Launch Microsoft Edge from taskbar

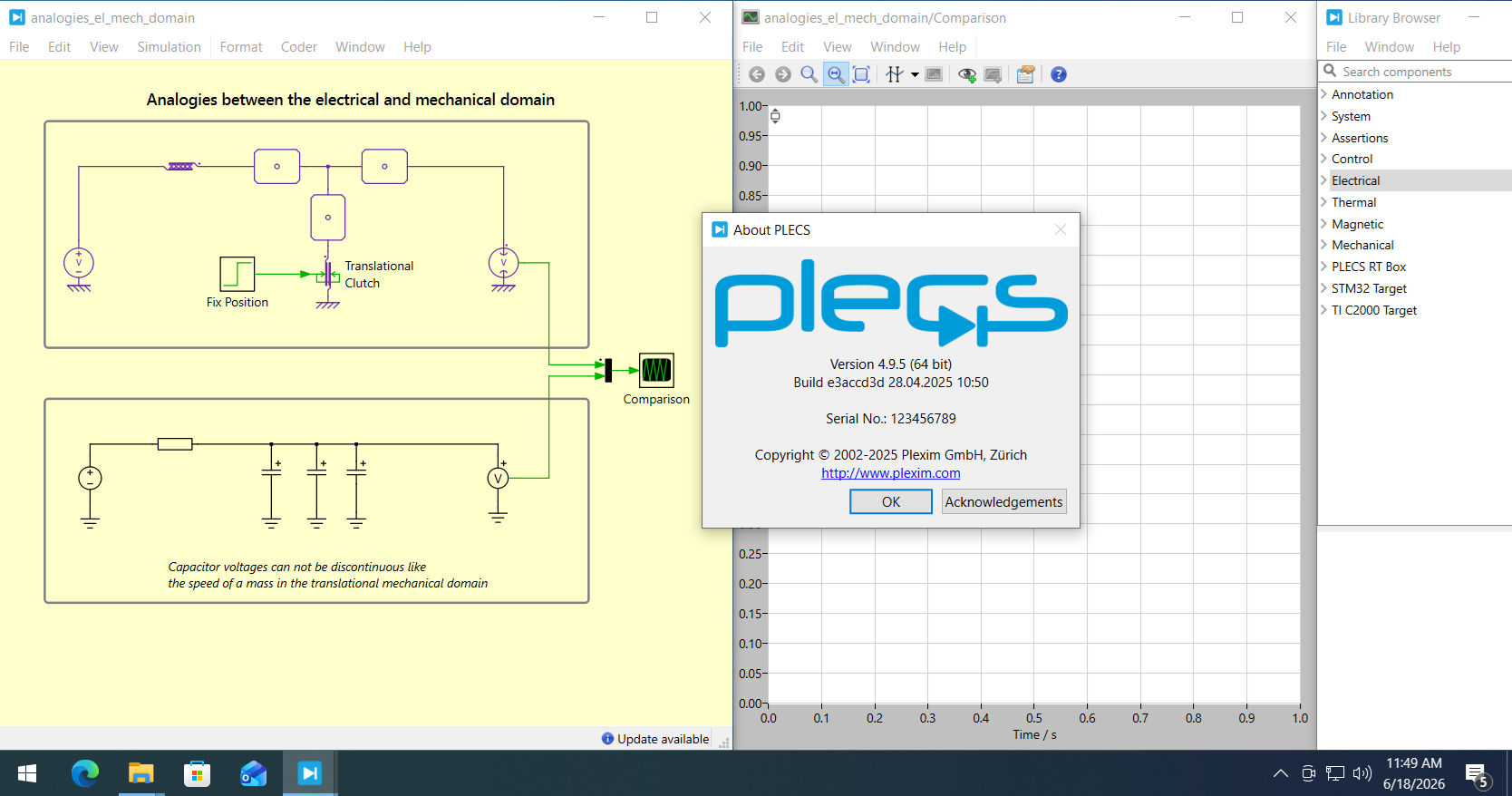click(85, 773)
